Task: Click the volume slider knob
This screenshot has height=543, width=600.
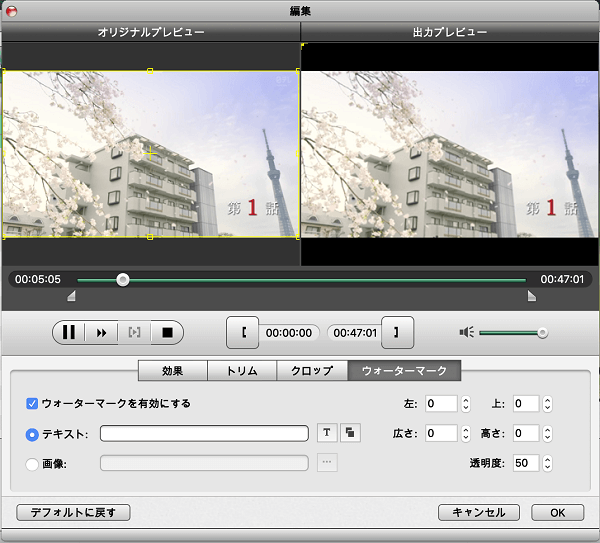Action: click(542, 333)
